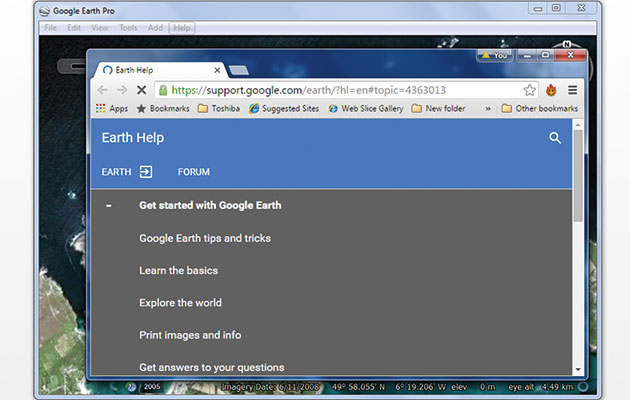The width and height of the screenshot is (630, 400).
Task: Click the new tab button
Action: pos(239,71)
